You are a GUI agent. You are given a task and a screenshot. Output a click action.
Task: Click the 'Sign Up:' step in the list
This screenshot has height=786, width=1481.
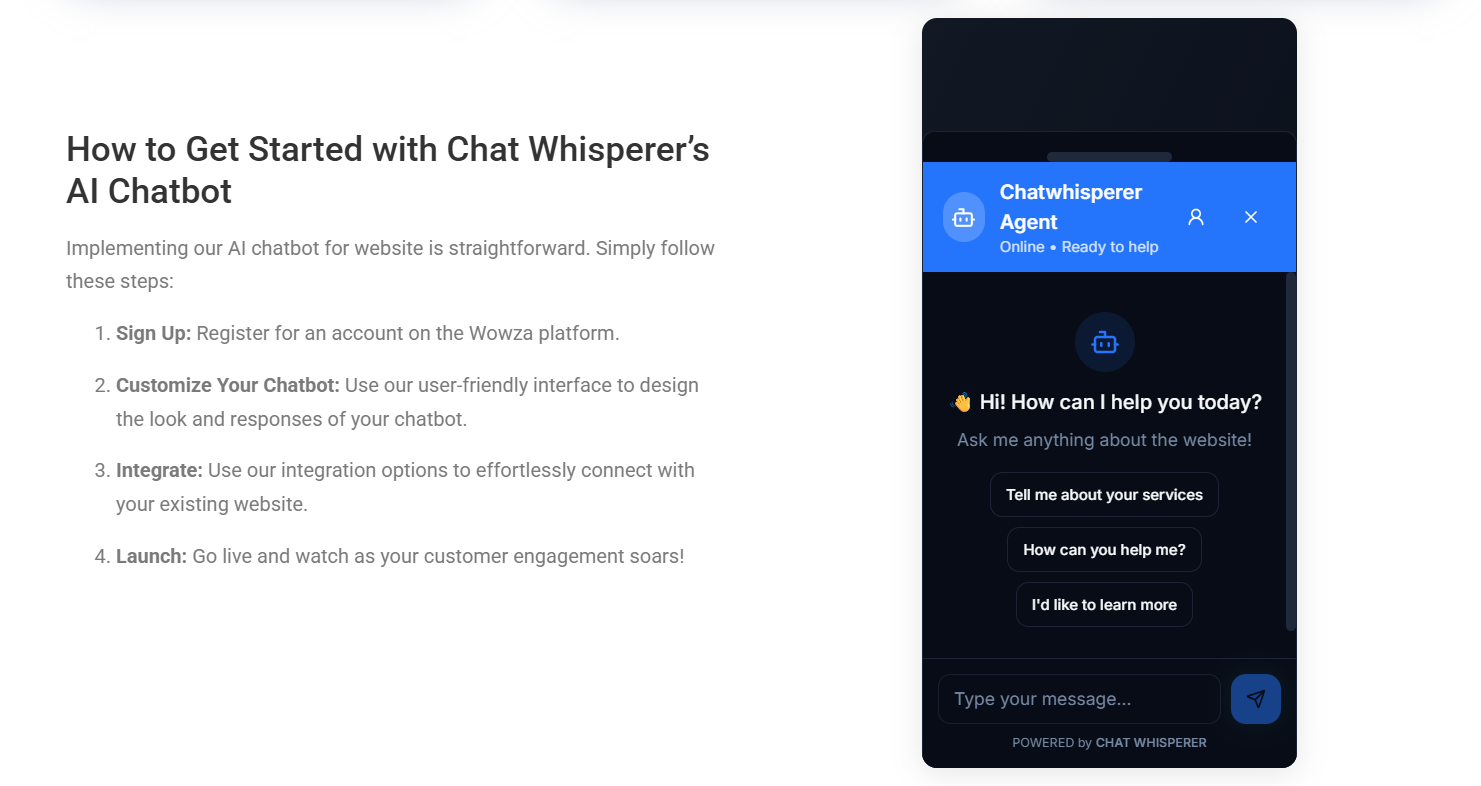pos(153,332)
